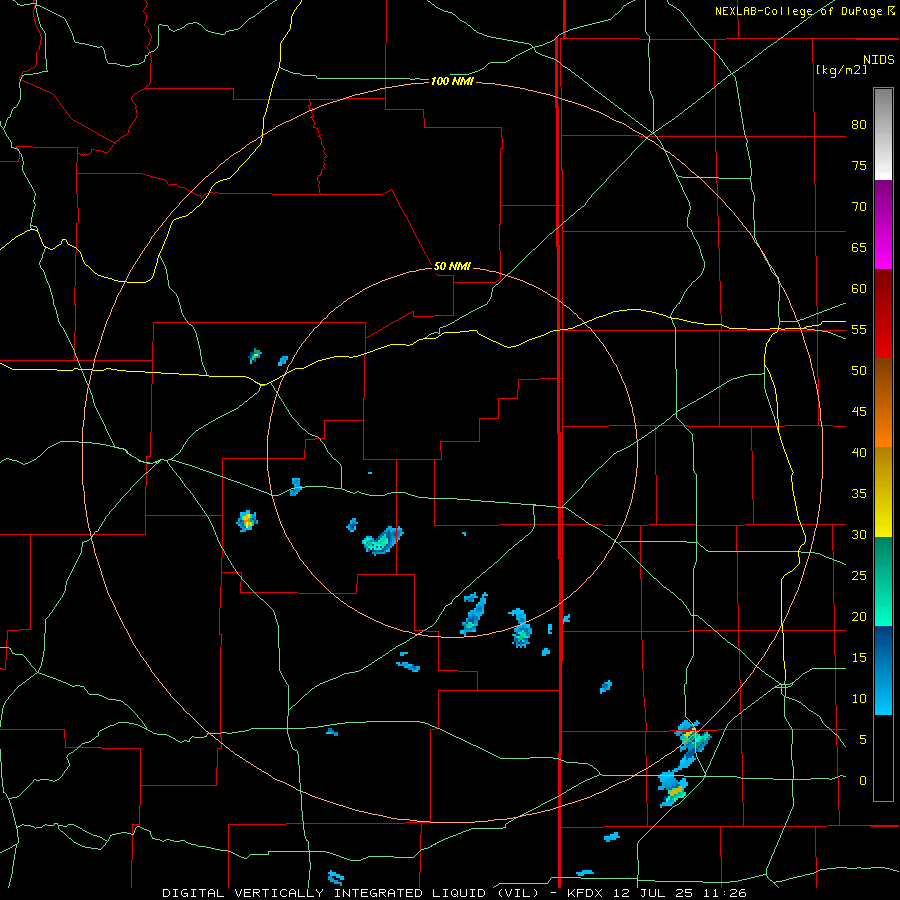The height and width of the screenshot is (900, 900).
Task: Click the 5 value on the scale
Action: coord(863,739)
